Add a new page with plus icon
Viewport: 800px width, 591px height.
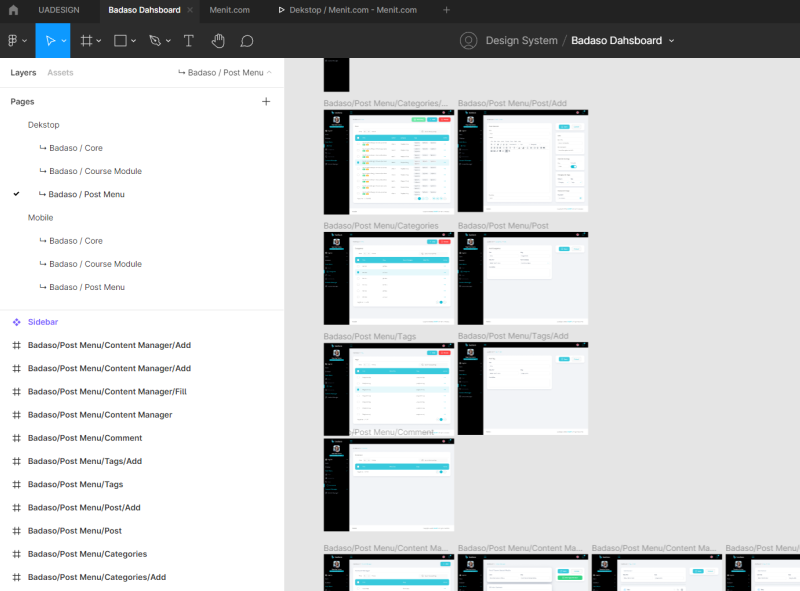266,101
